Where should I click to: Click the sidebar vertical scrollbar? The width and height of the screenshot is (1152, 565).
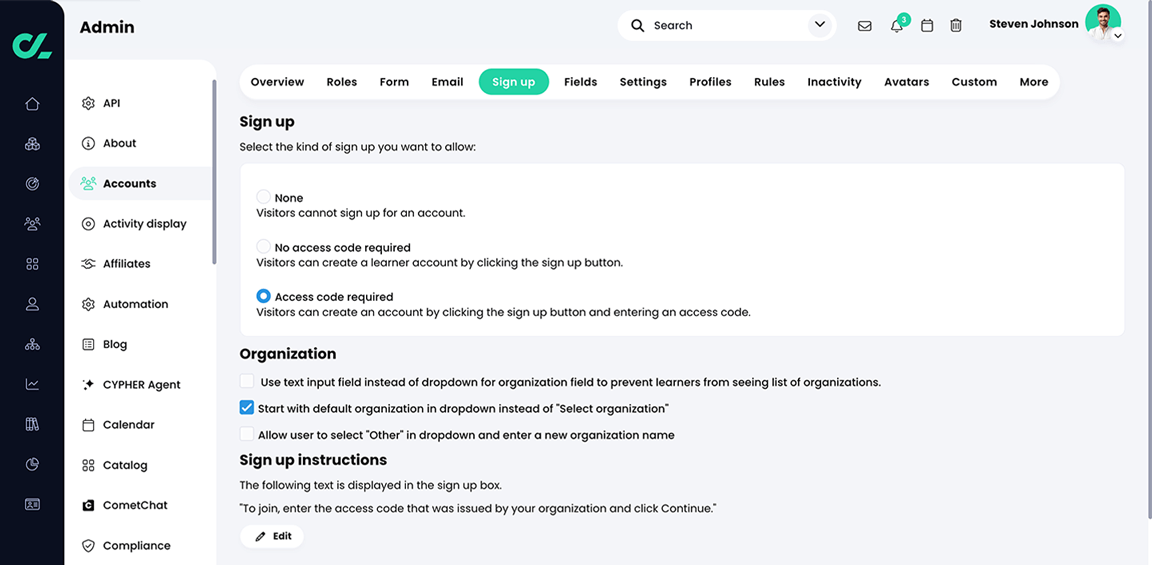tap(215, 171)
